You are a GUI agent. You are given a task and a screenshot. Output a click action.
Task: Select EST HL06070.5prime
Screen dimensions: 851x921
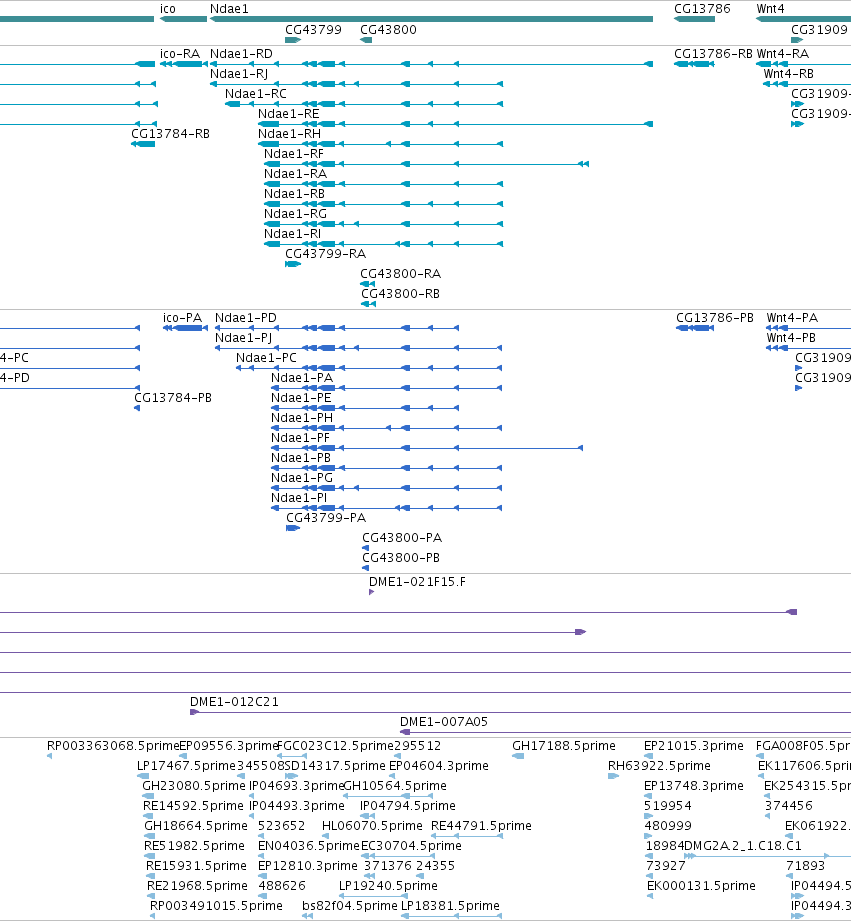click(372, 825)
